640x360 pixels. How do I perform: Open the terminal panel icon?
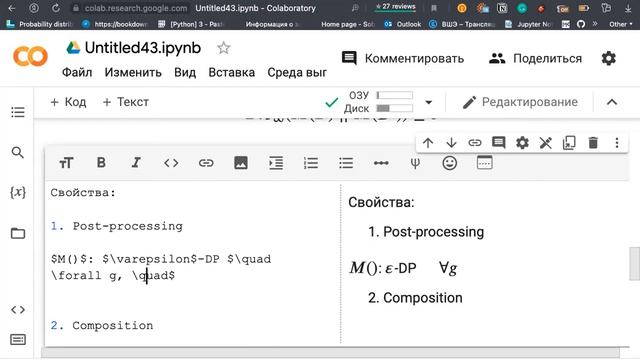(18, 340)
